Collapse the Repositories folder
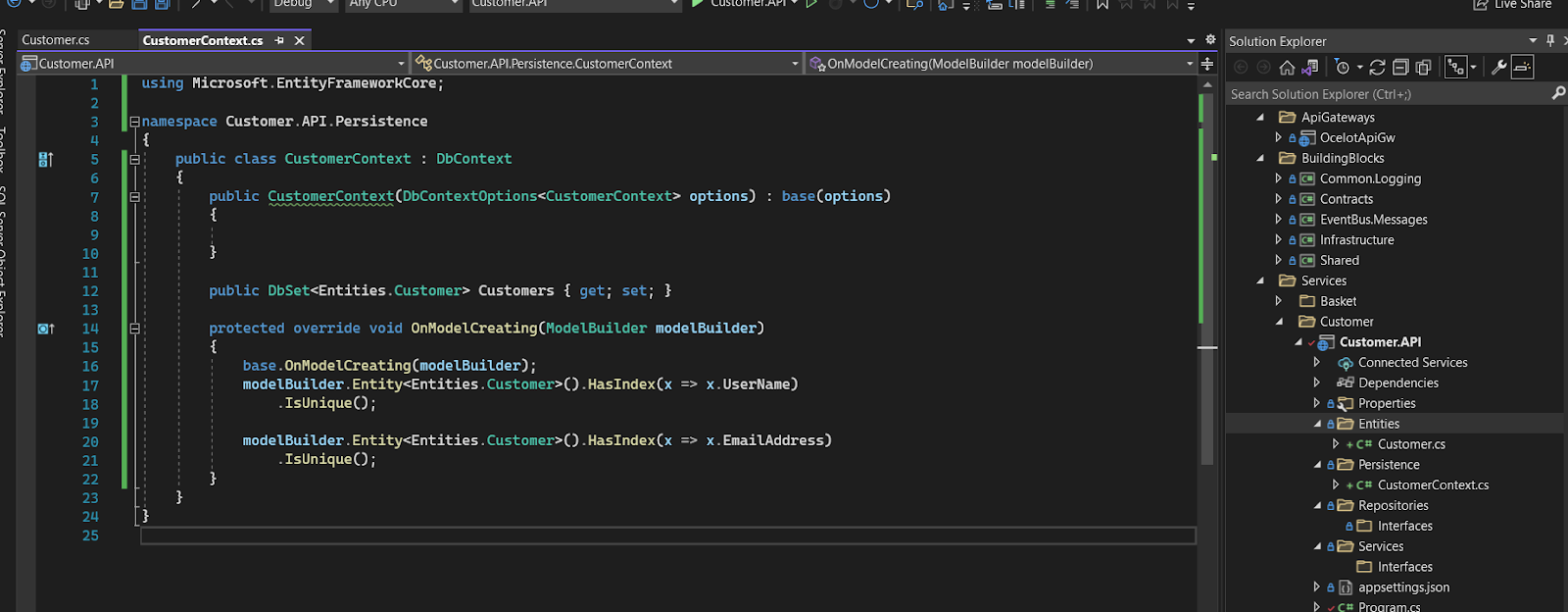The width and height of the screenshot is (1568, 612). [1317, 506]
